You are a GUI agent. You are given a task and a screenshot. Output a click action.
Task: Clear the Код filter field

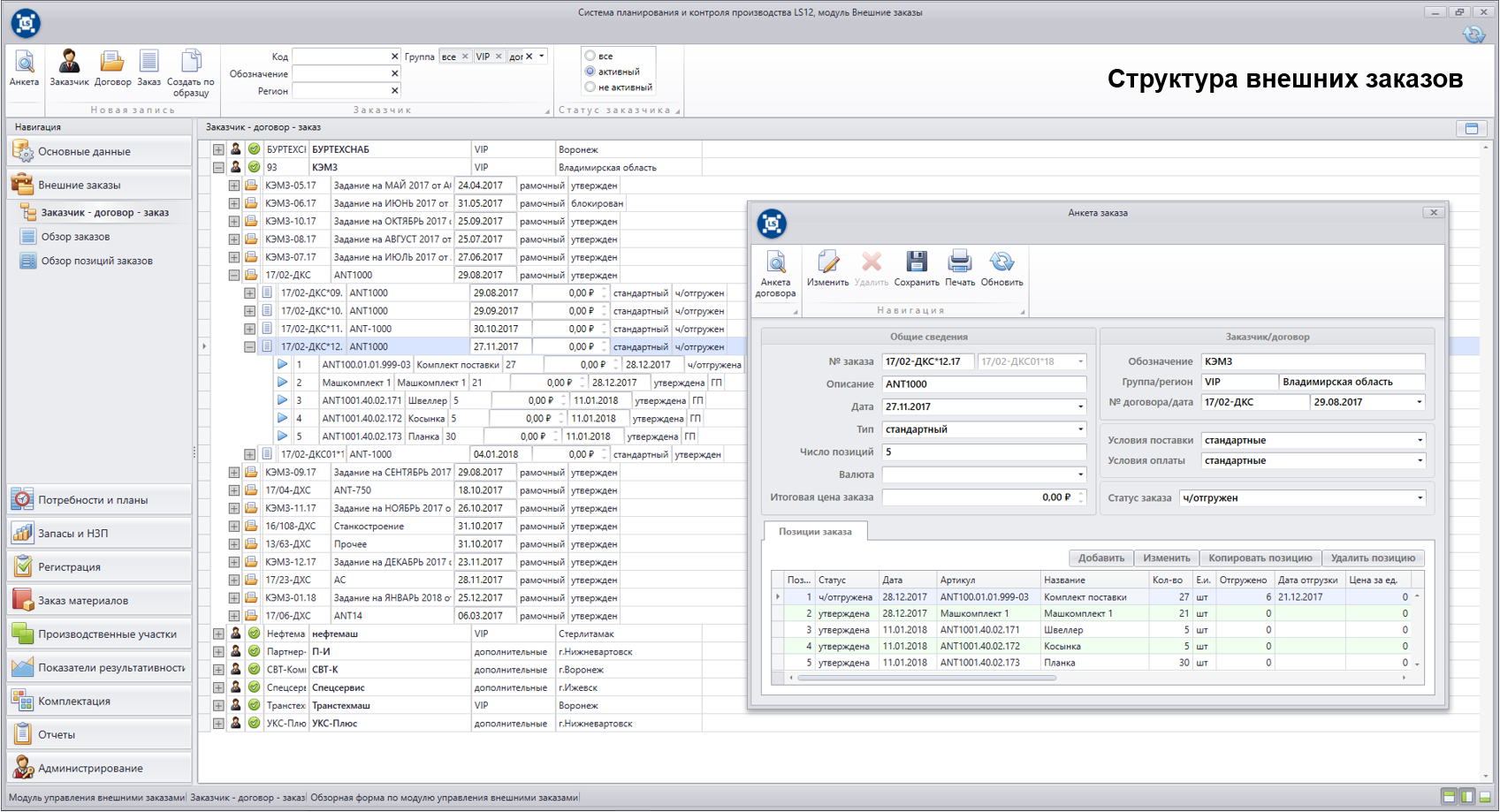394,56
